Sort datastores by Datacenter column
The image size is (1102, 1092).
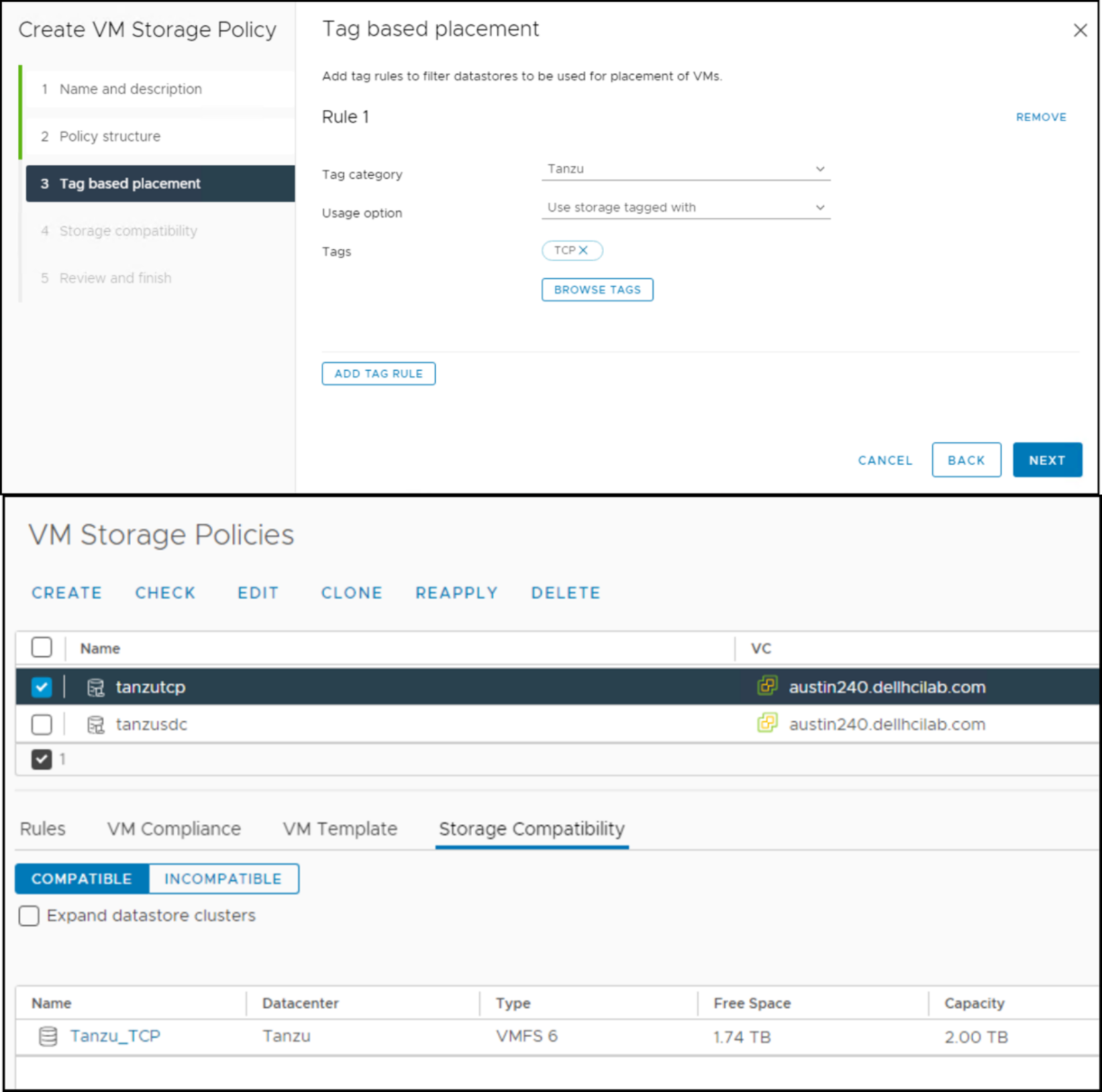tap(300, 1003)
